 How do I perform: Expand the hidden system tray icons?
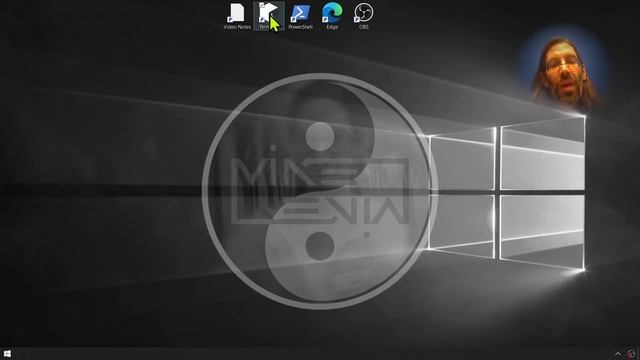(618, 354)
